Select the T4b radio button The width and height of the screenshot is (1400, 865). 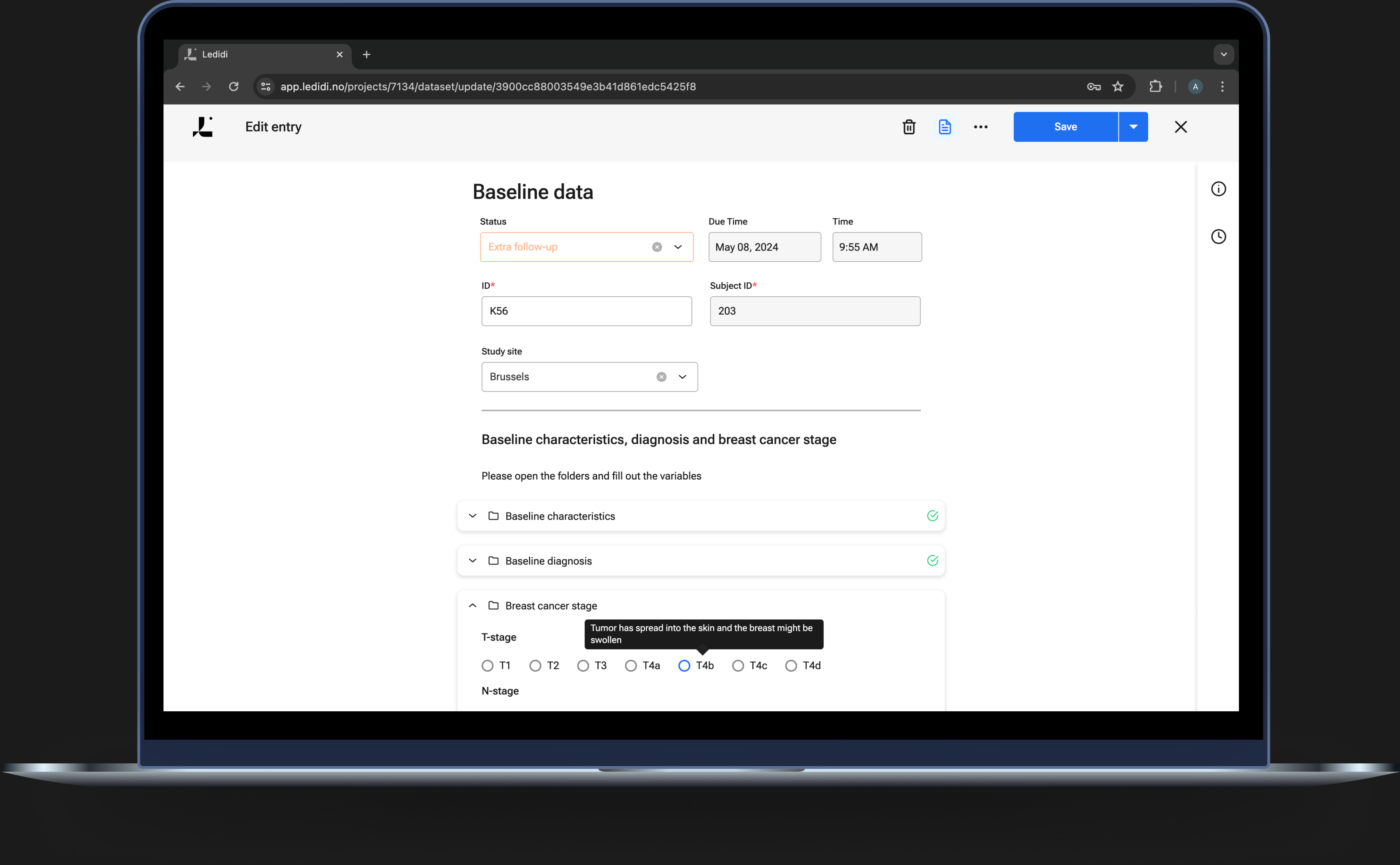click(x=684, y=665)
